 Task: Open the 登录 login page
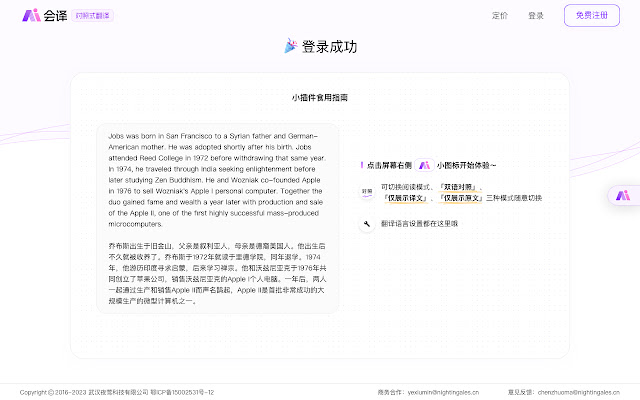(x=536, y=16)
